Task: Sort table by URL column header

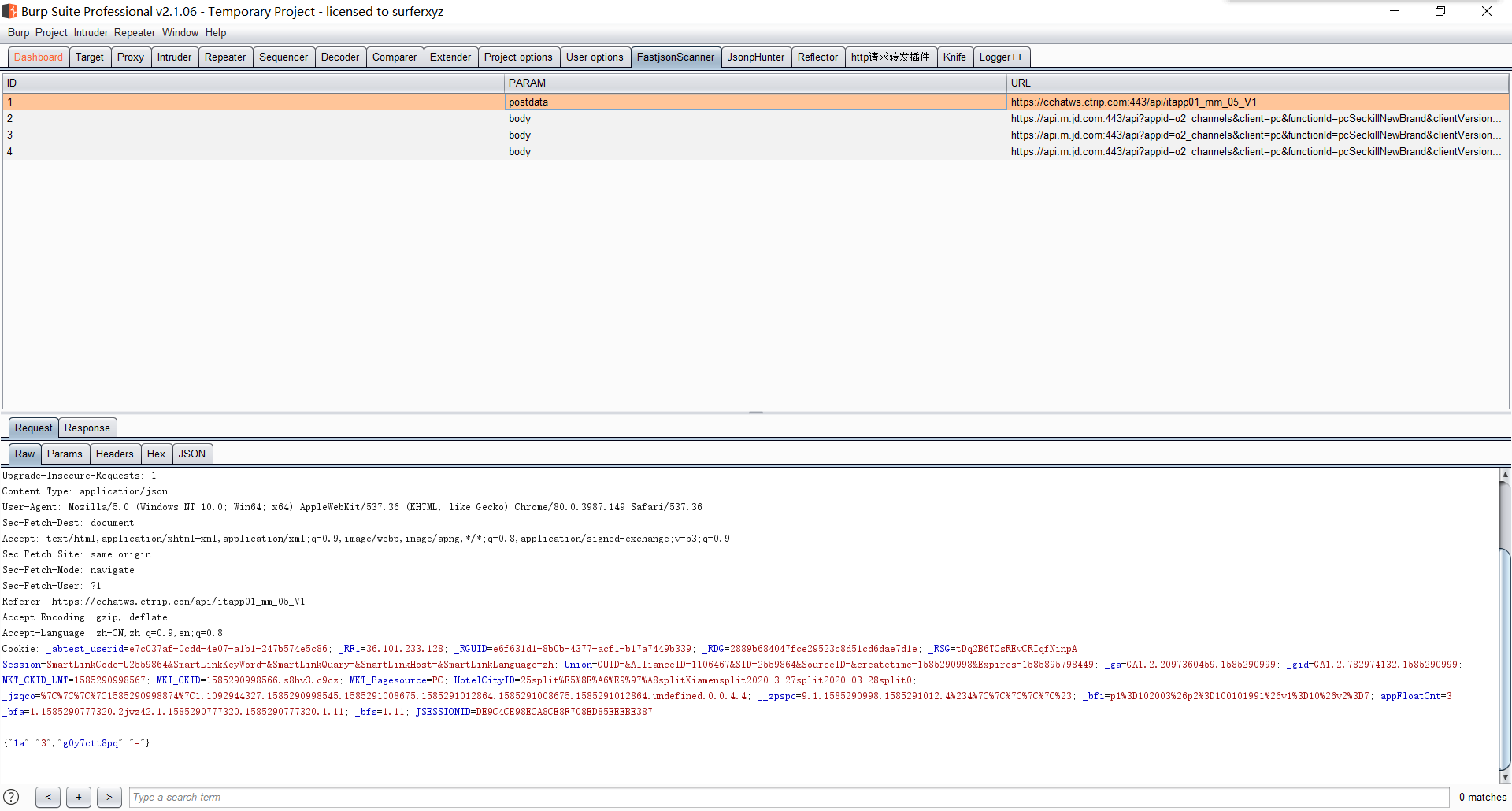Action: point(1258,83)
